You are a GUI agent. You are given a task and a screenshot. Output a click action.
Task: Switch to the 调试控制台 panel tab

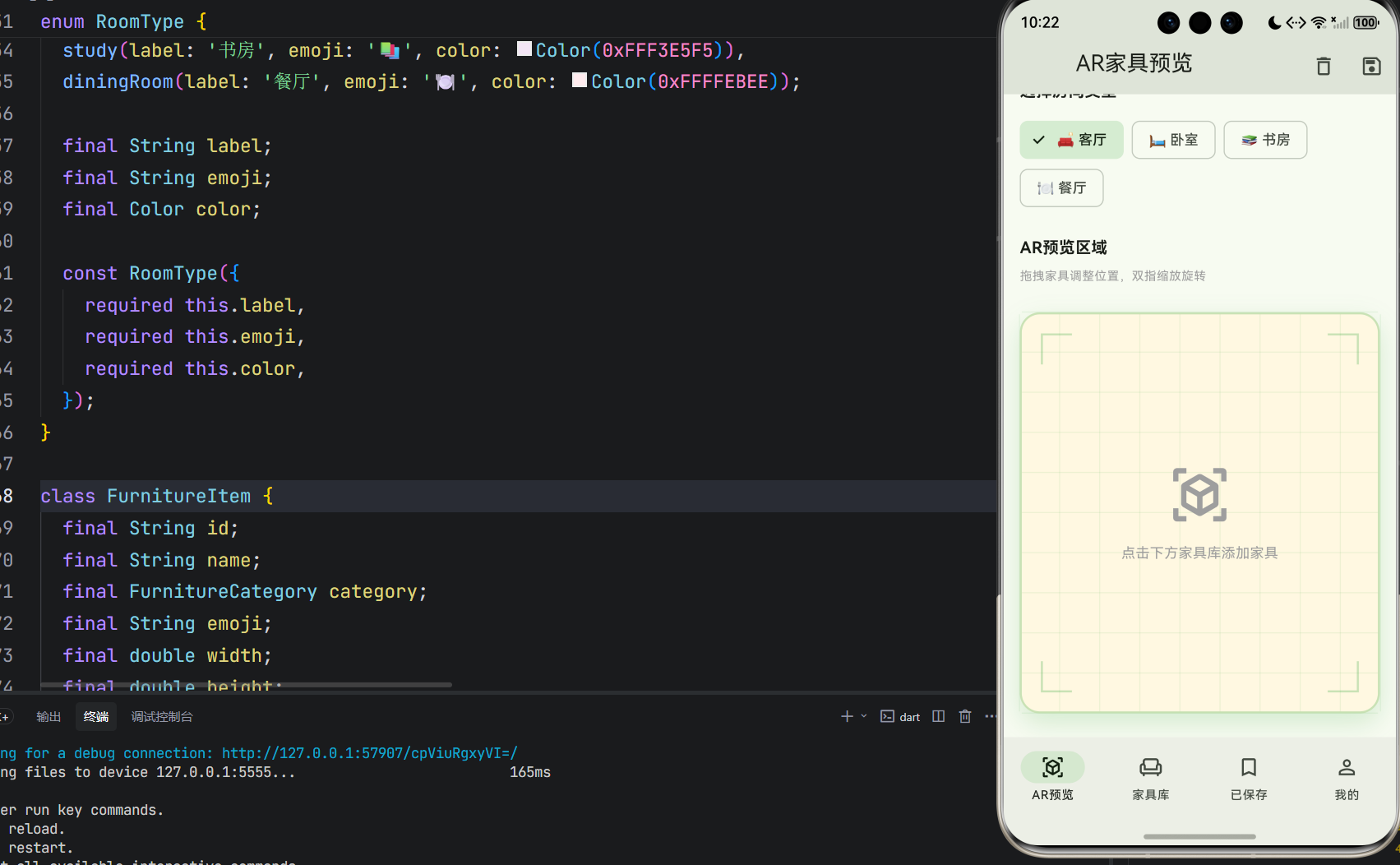[162, 717]
